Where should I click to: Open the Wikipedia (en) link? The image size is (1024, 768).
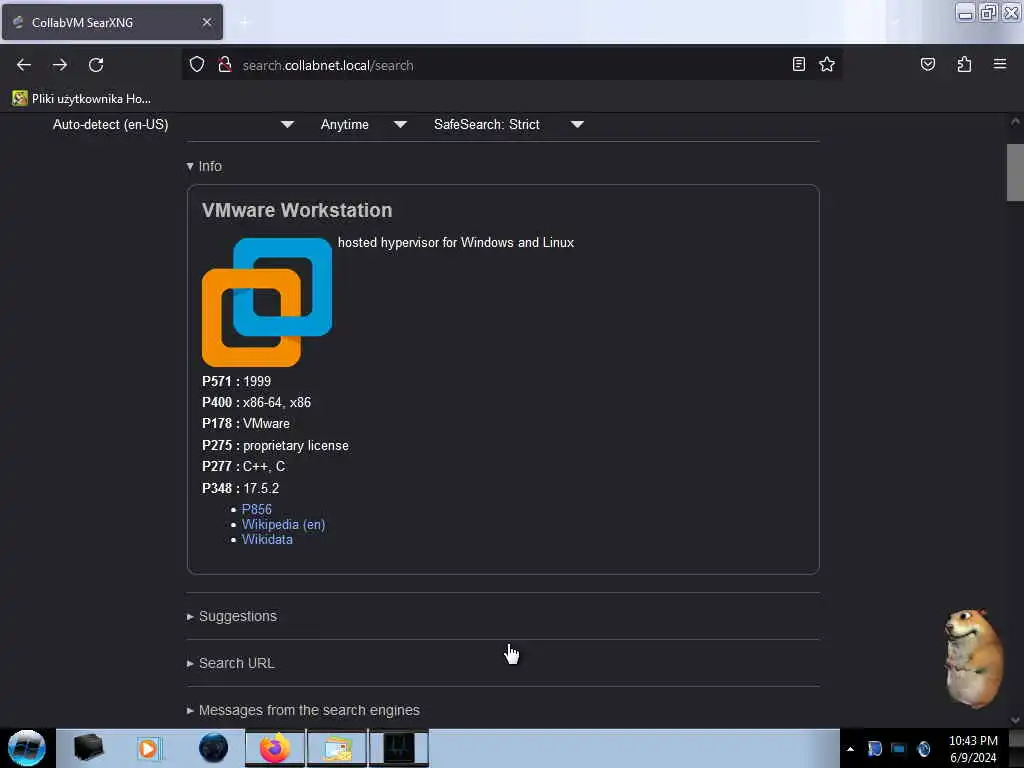coord(283,524)
